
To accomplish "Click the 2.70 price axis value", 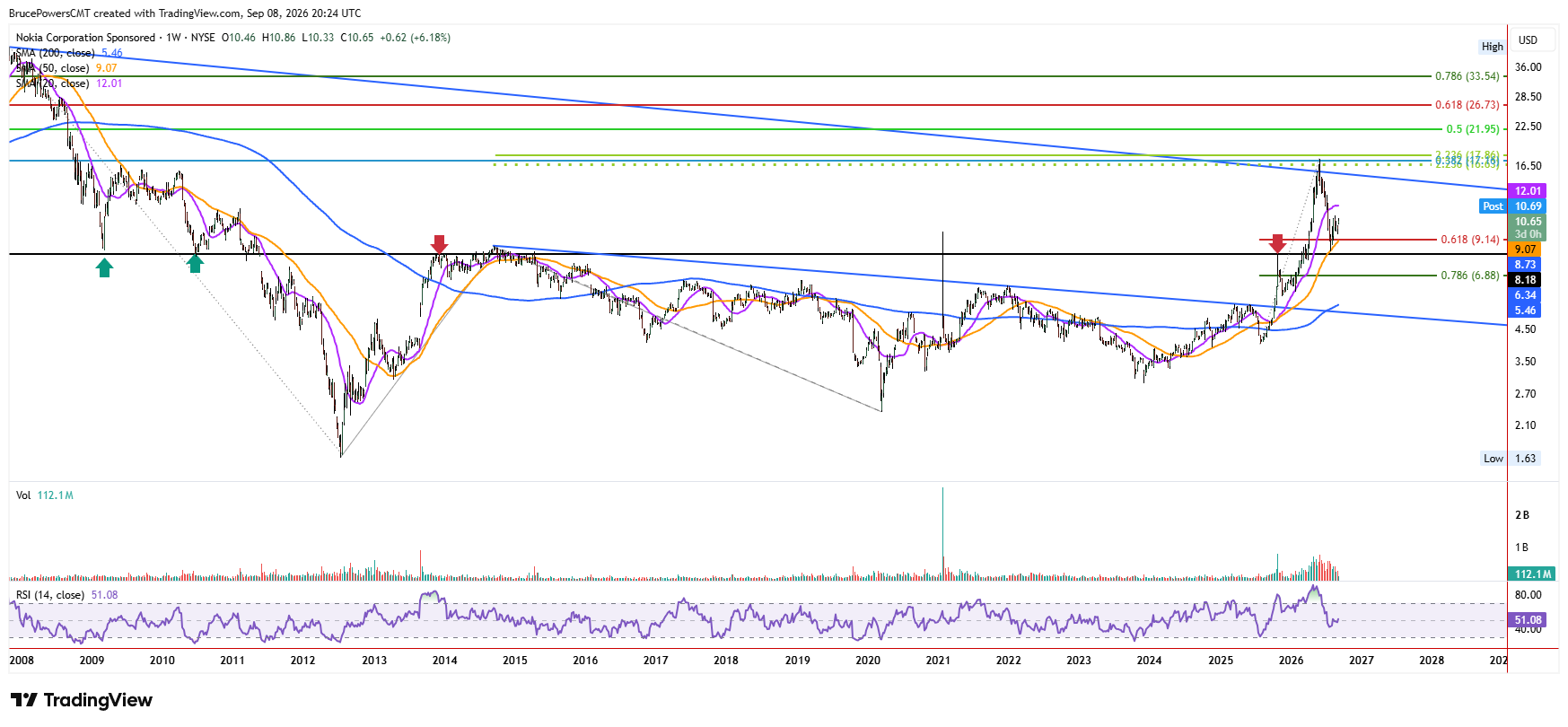I will (x=1526, y=394).
